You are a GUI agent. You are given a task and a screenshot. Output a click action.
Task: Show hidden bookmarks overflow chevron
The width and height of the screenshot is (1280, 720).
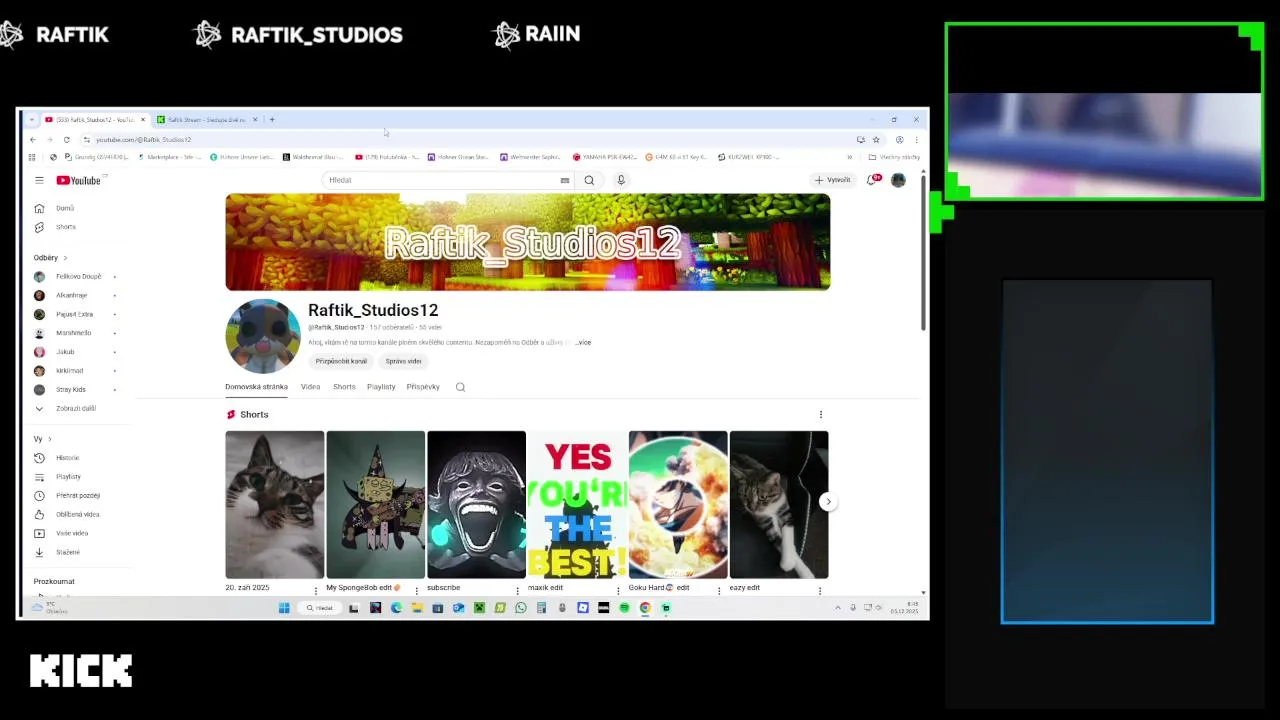(x=850, y=157)
